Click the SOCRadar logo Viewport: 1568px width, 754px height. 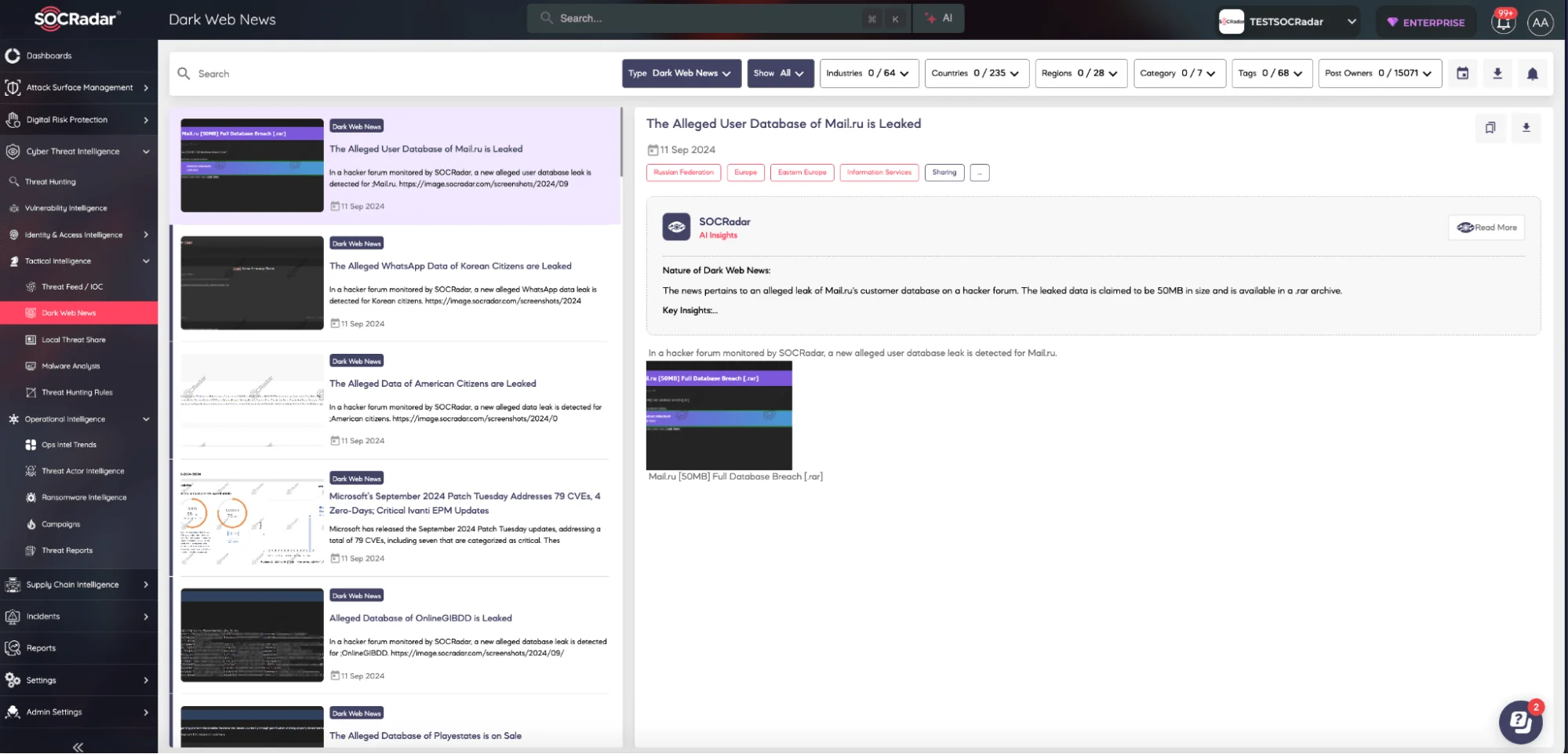pos(78,19)
